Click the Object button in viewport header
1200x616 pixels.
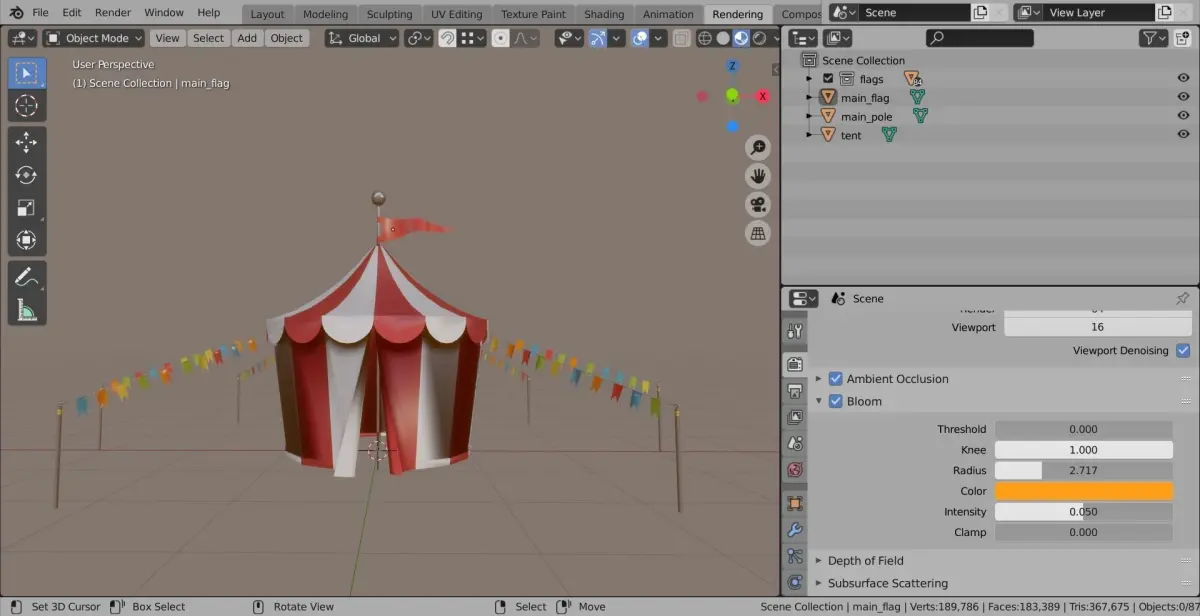(286, 38)
